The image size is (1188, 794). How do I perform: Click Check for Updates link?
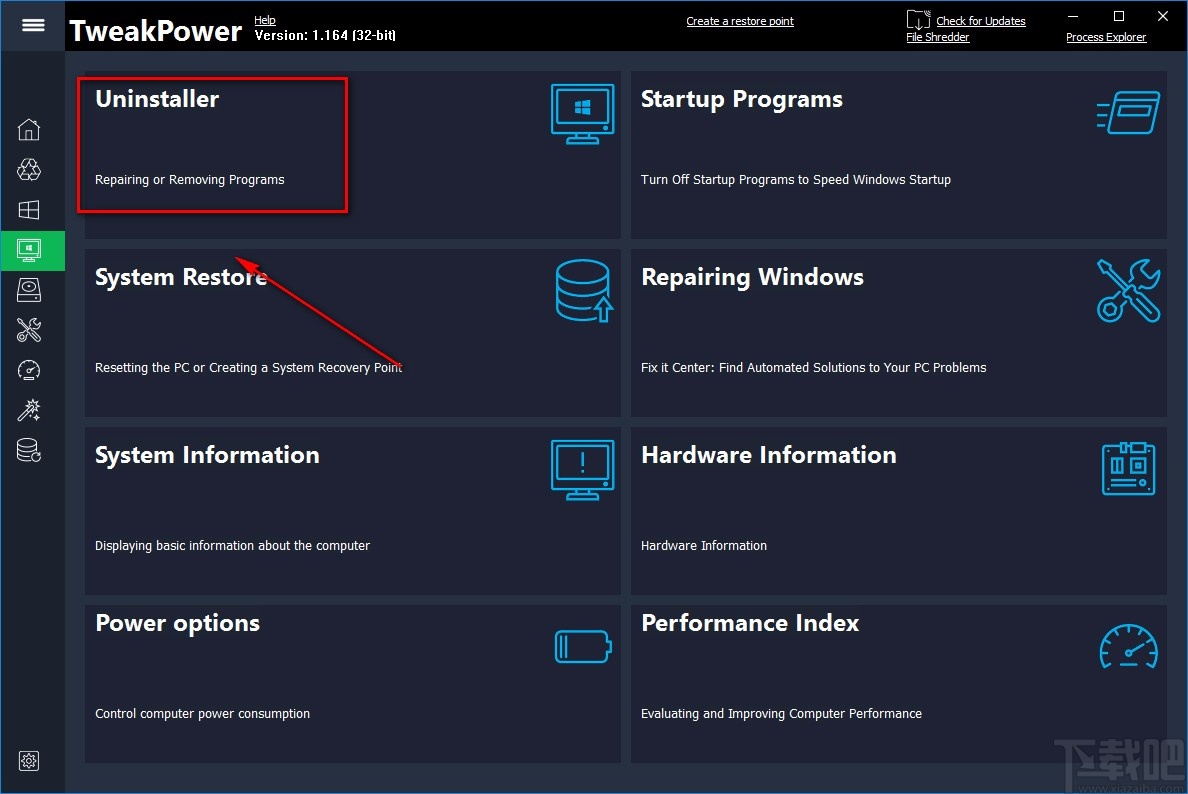tap(980, 21)
